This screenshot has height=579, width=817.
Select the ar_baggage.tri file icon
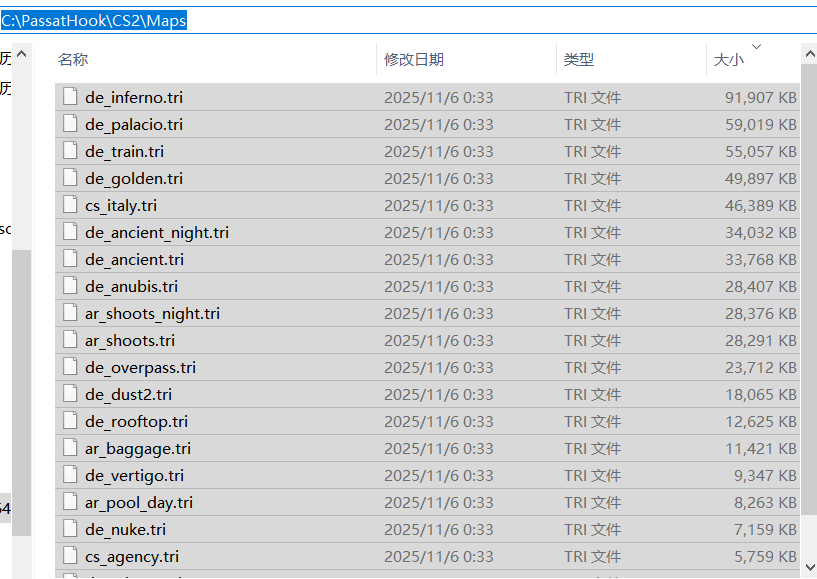point(69,448)
